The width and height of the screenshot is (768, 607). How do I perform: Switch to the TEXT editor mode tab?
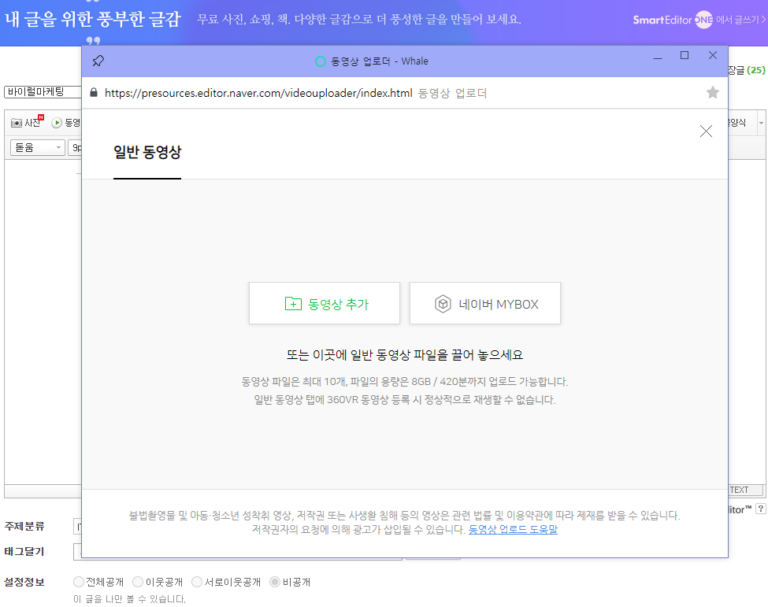tap(745, 489)
